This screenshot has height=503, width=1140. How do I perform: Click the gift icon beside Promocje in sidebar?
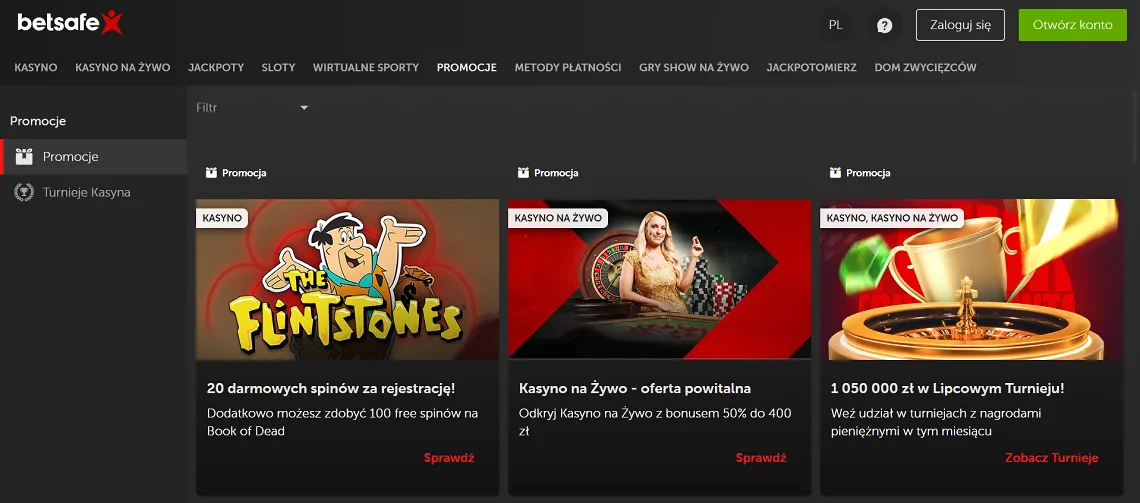(x=24, y=156)
